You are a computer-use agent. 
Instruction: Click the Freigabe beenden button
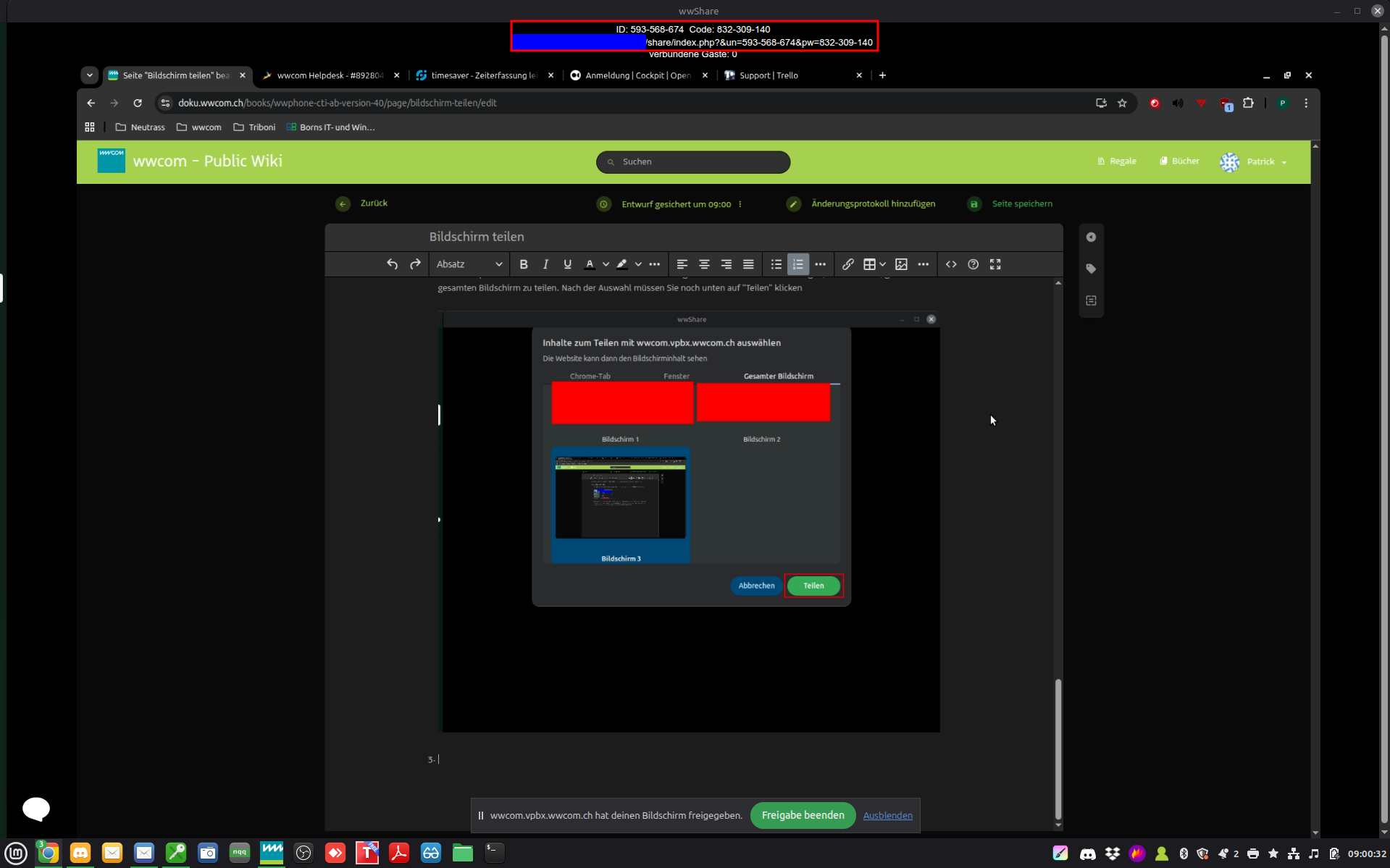click(x=803, y=815)
